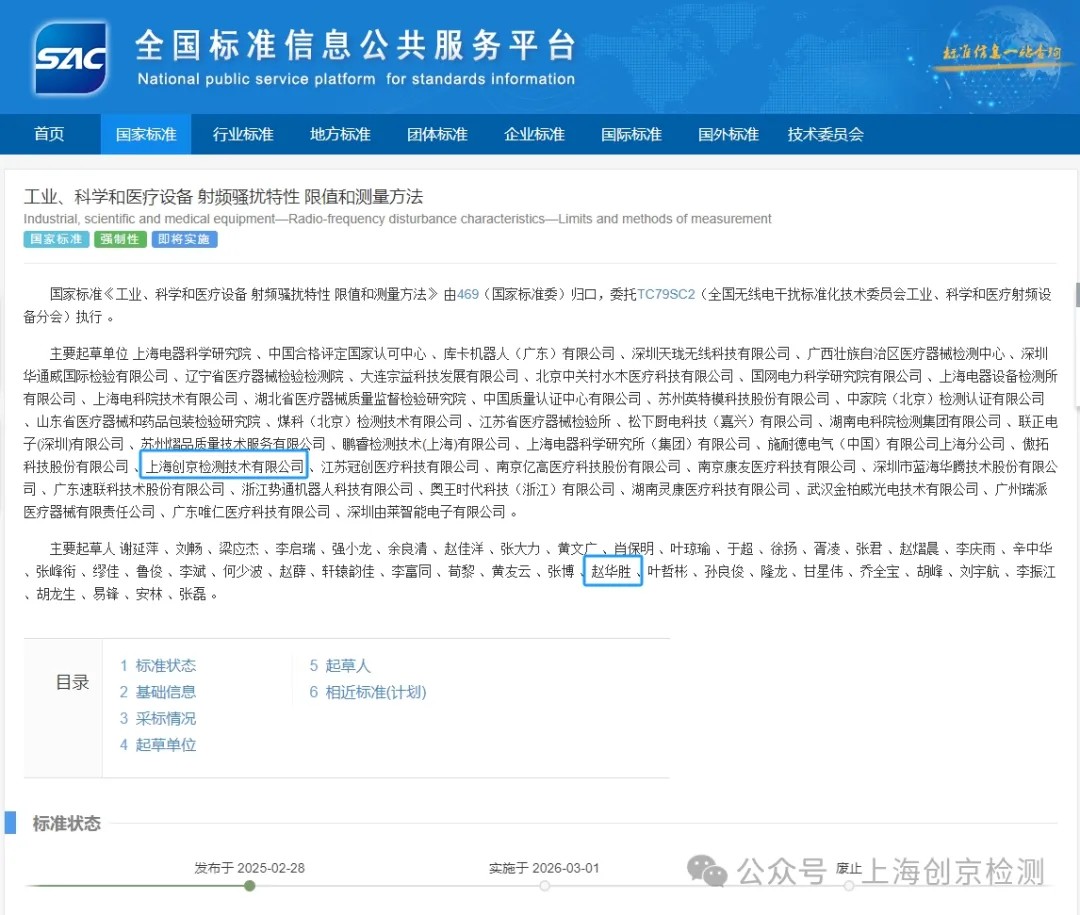The image size is (1080, 915).
Task: Jump to 起草单位 in the table of contents
Action: [x=165, y=745]
